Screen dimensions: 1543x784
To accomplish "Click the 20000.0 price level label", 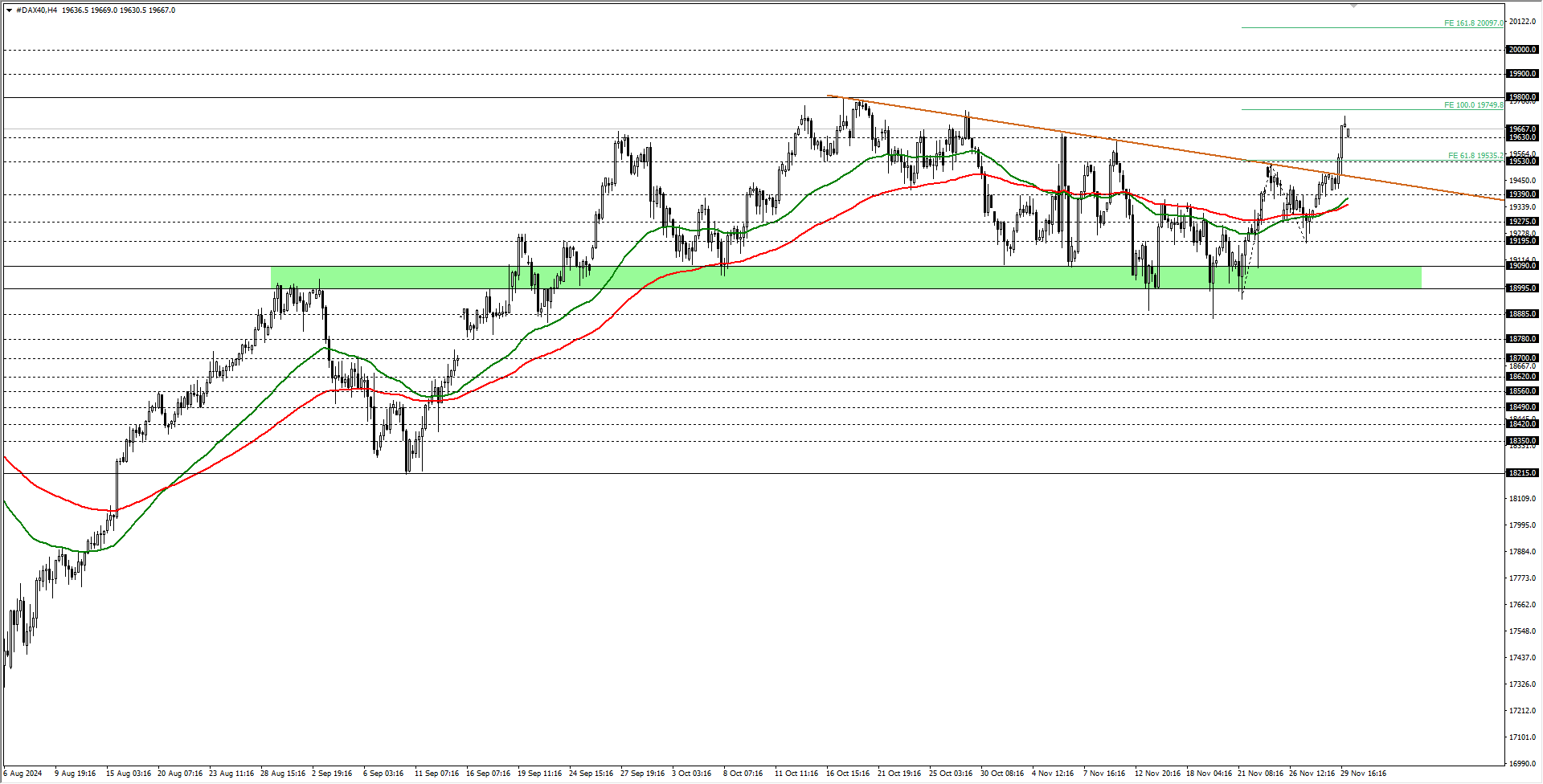I will (1522, 50).
